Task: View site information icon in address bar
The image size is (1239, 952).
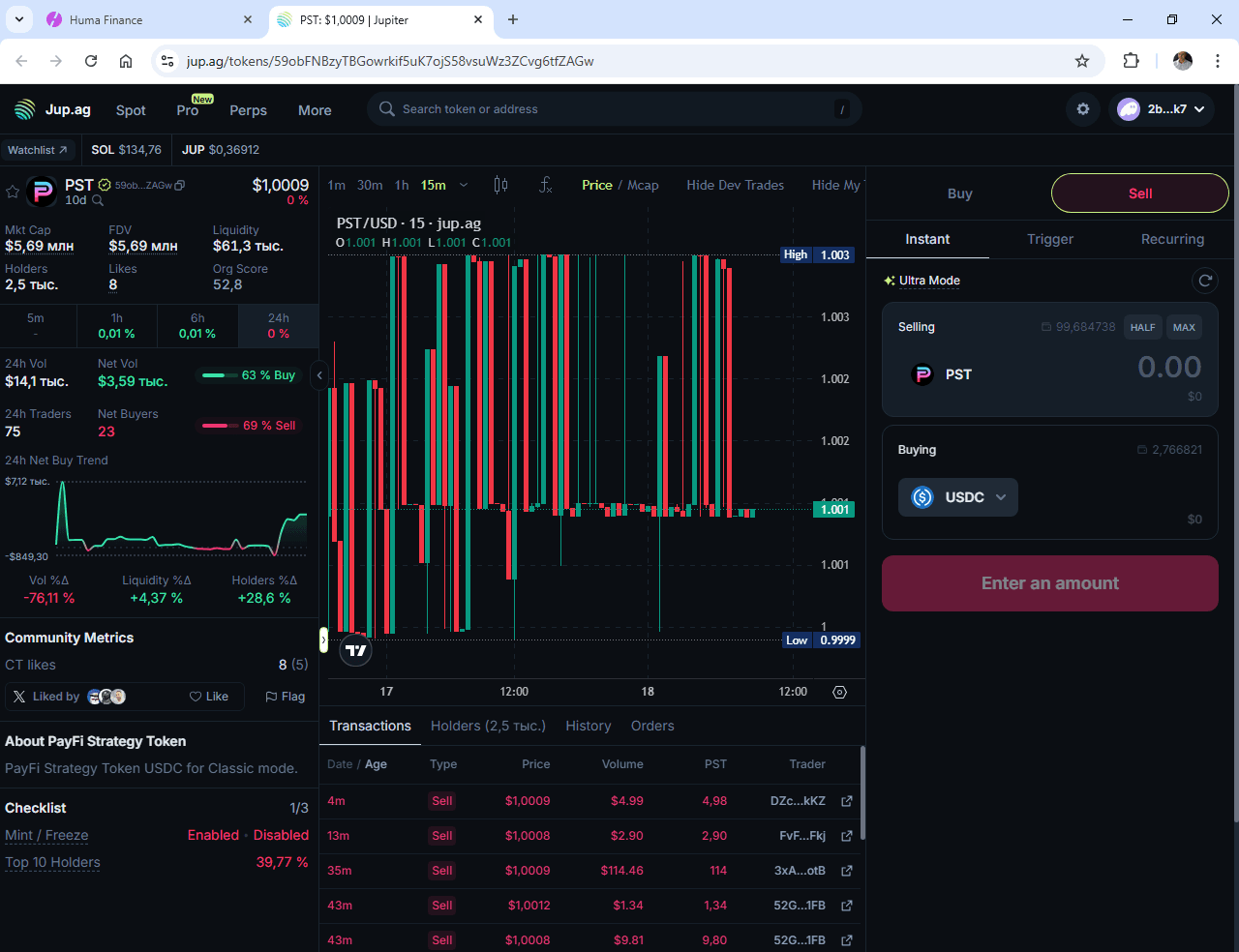Action: (167, 61)
